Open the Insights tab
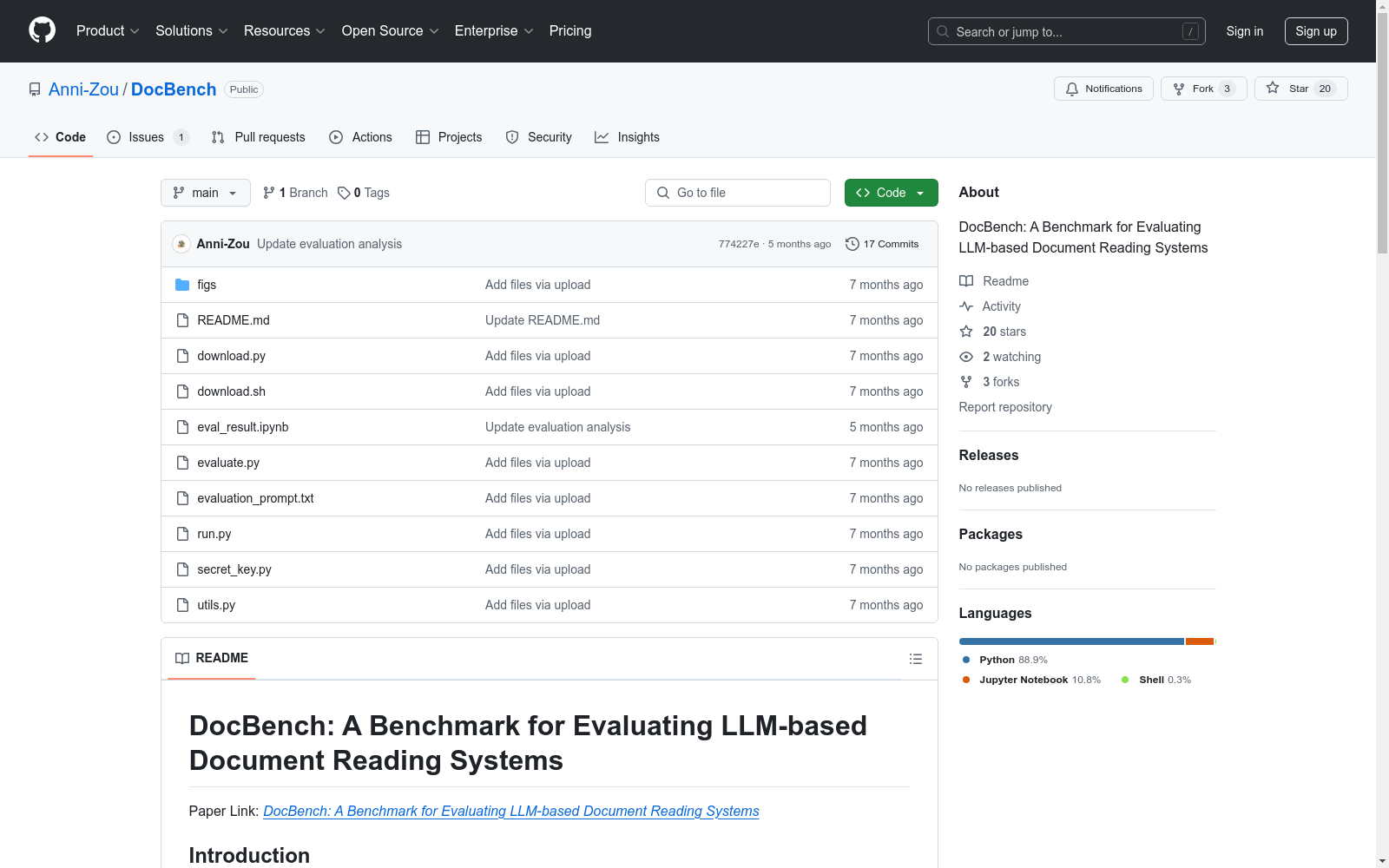 coord(627,137)
